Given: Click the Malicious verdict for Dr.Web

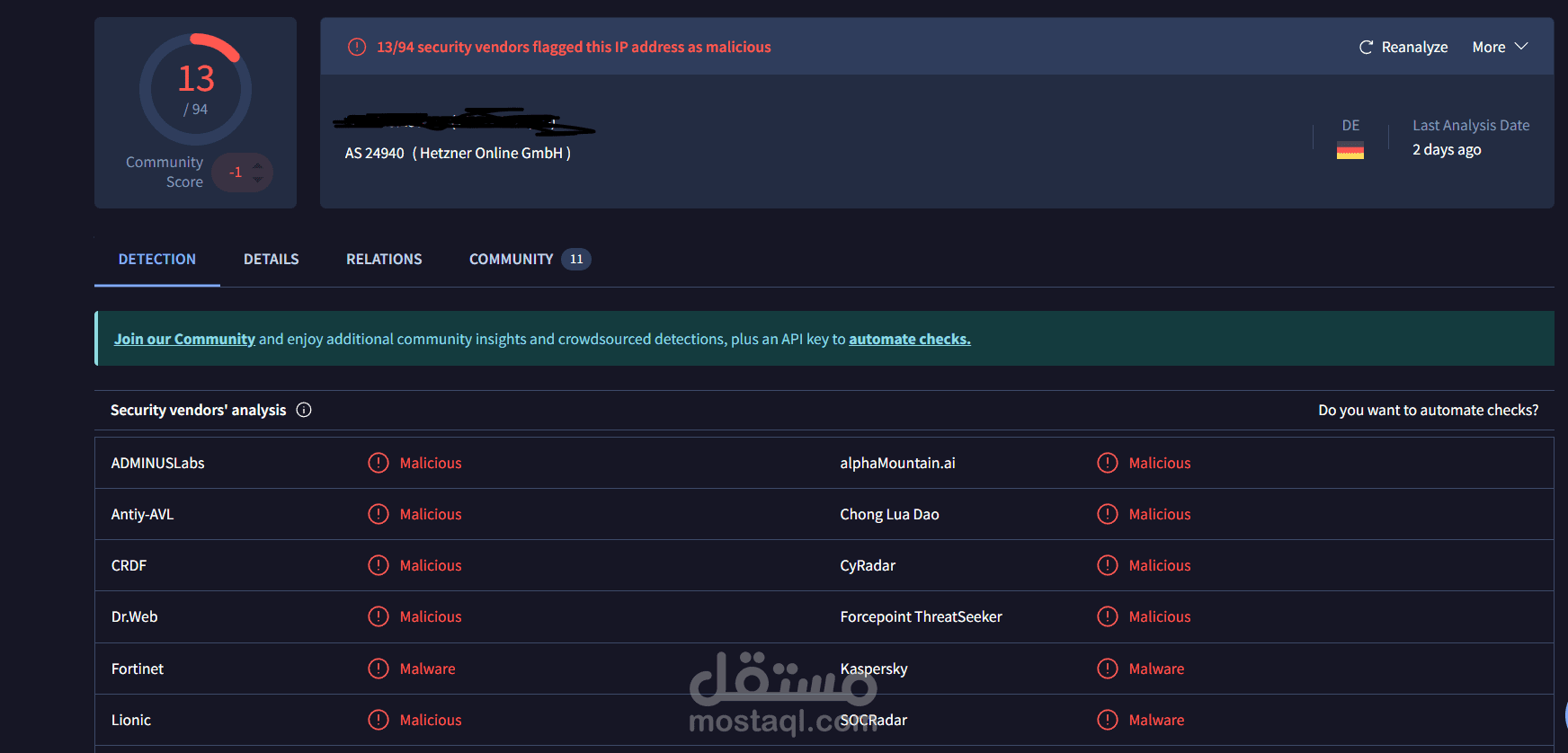Looking at the screenshot, I should [431, 616].
